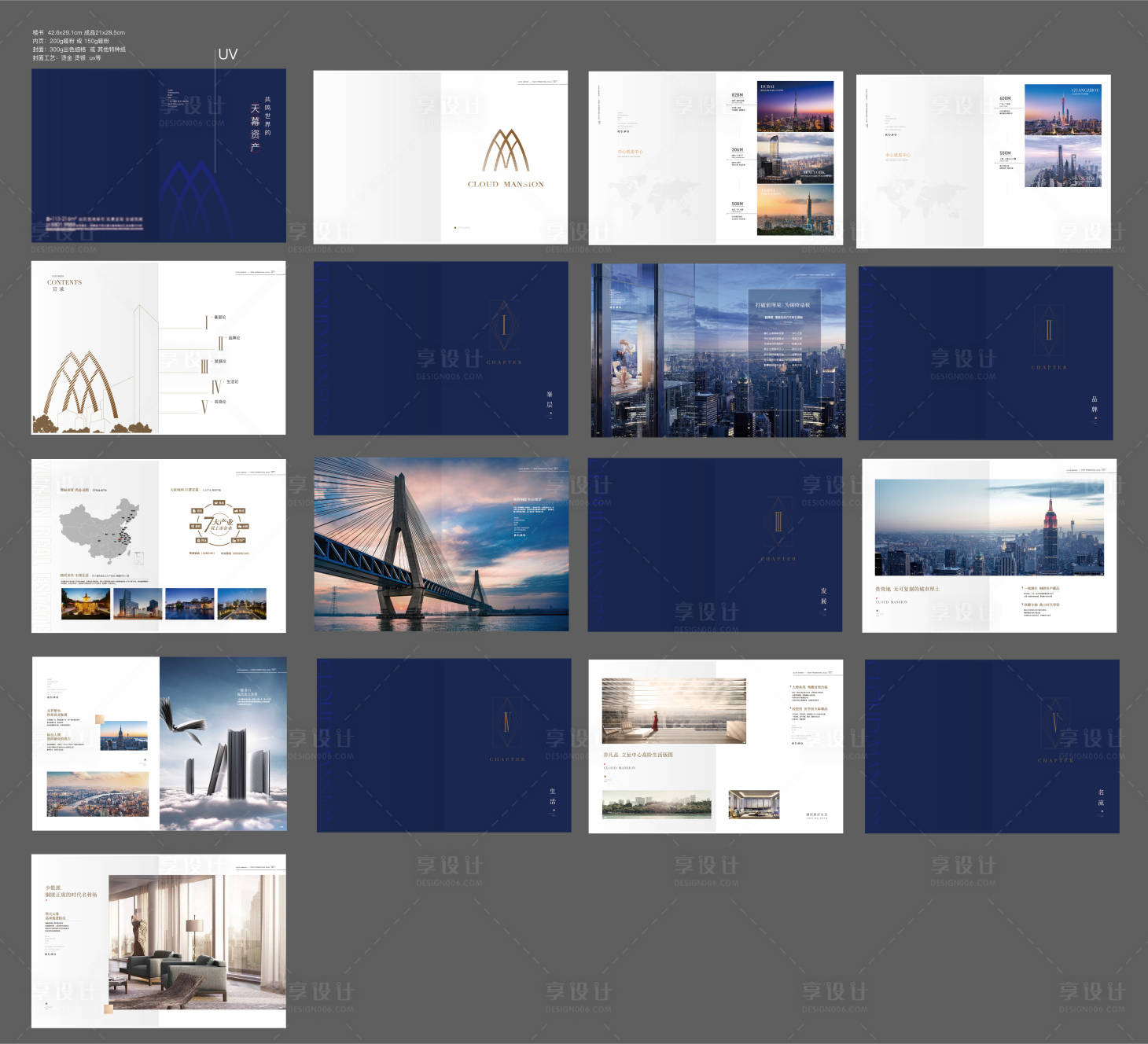Click the '306M' height label

coord(737,149)
